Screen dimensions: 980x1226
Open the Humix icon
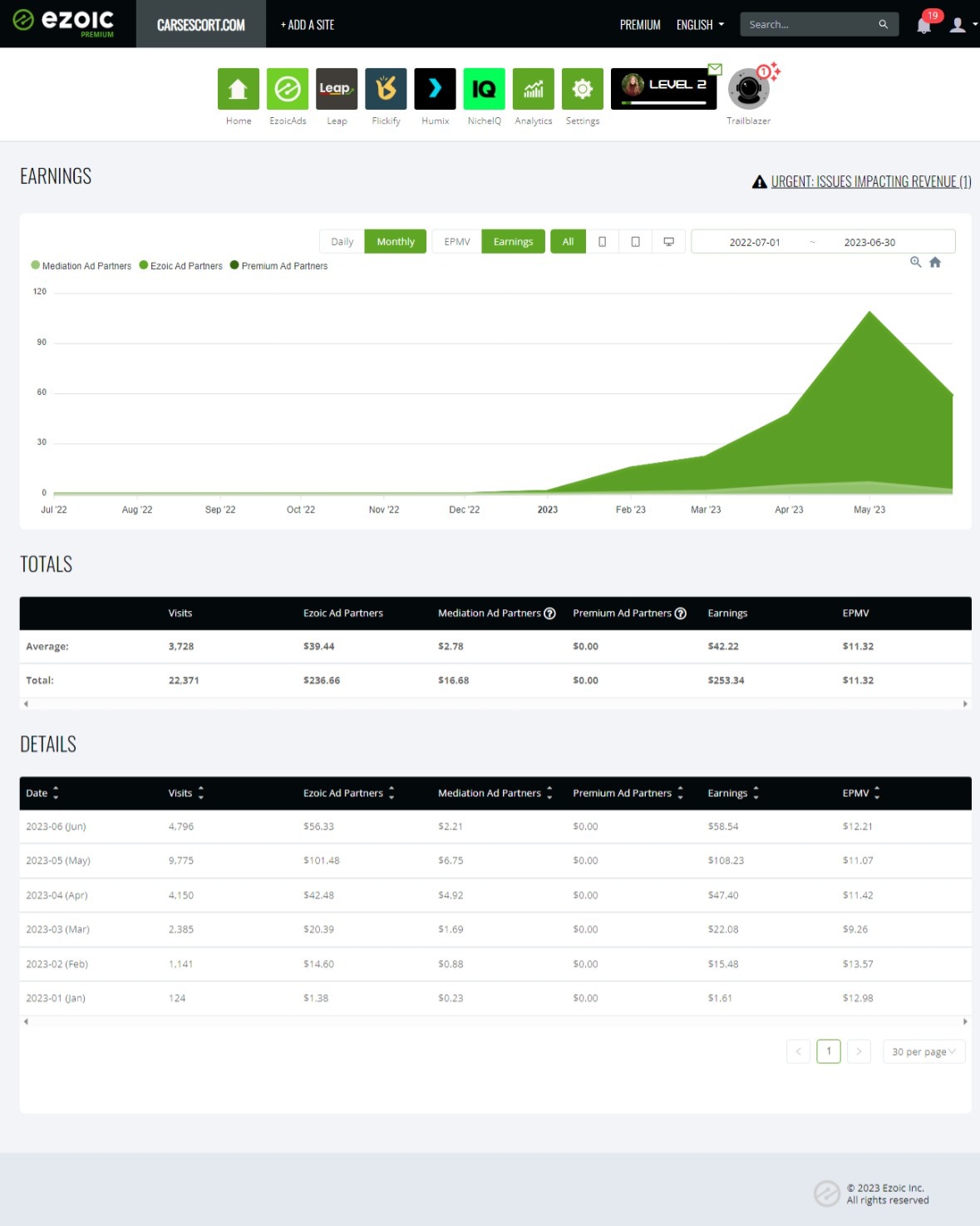tap(435, 88)
